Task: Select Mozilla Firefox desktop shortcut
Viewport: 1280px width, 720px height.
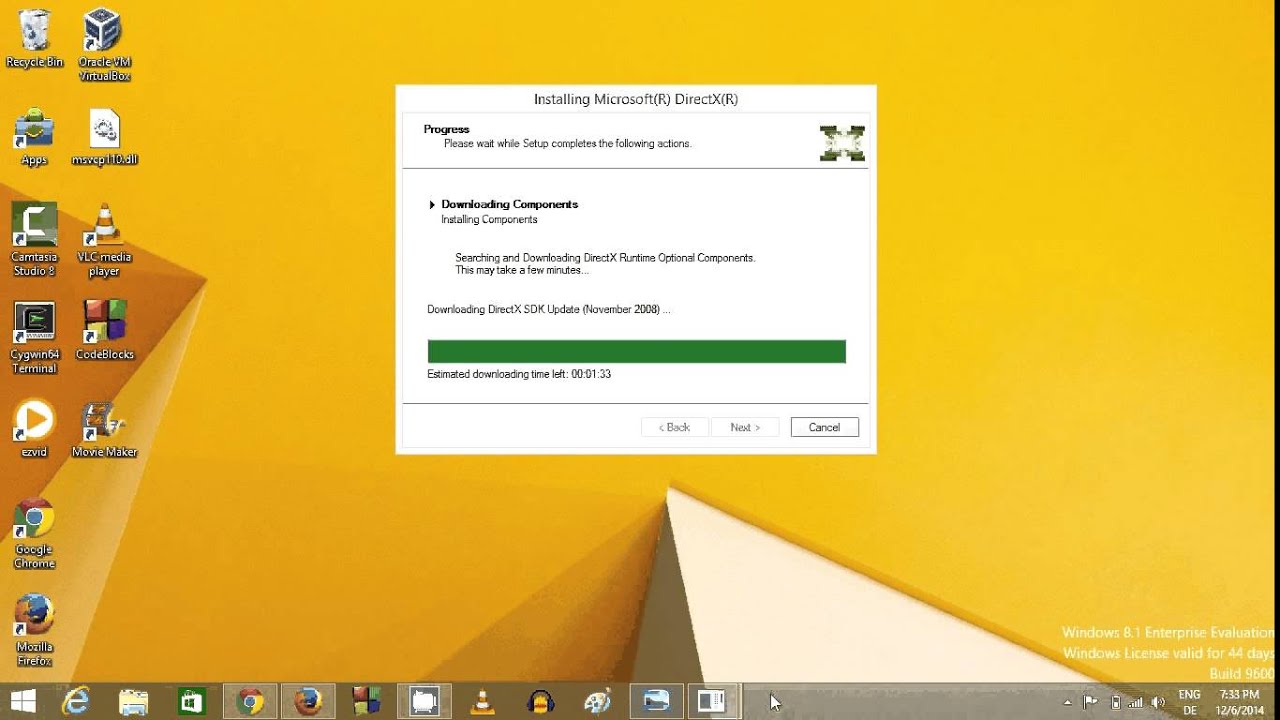Action: tap(34, 631)
